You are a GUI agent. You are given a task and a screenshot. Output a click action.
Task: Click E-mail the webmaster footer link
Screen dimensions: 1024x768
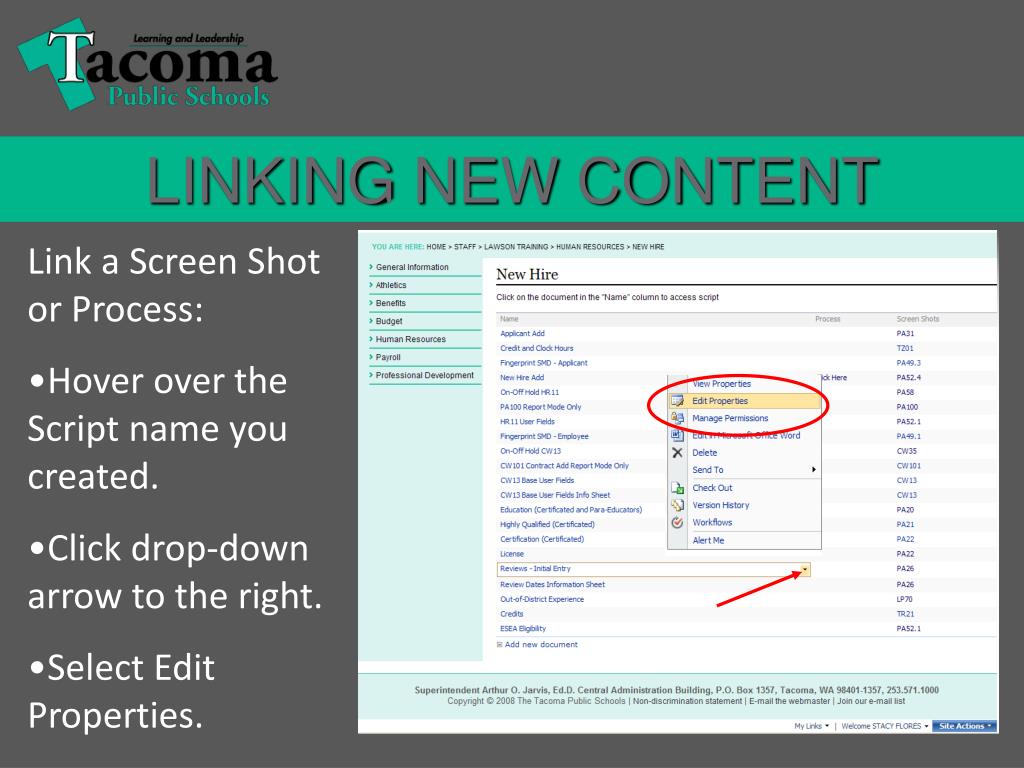(x=790, y=701)
